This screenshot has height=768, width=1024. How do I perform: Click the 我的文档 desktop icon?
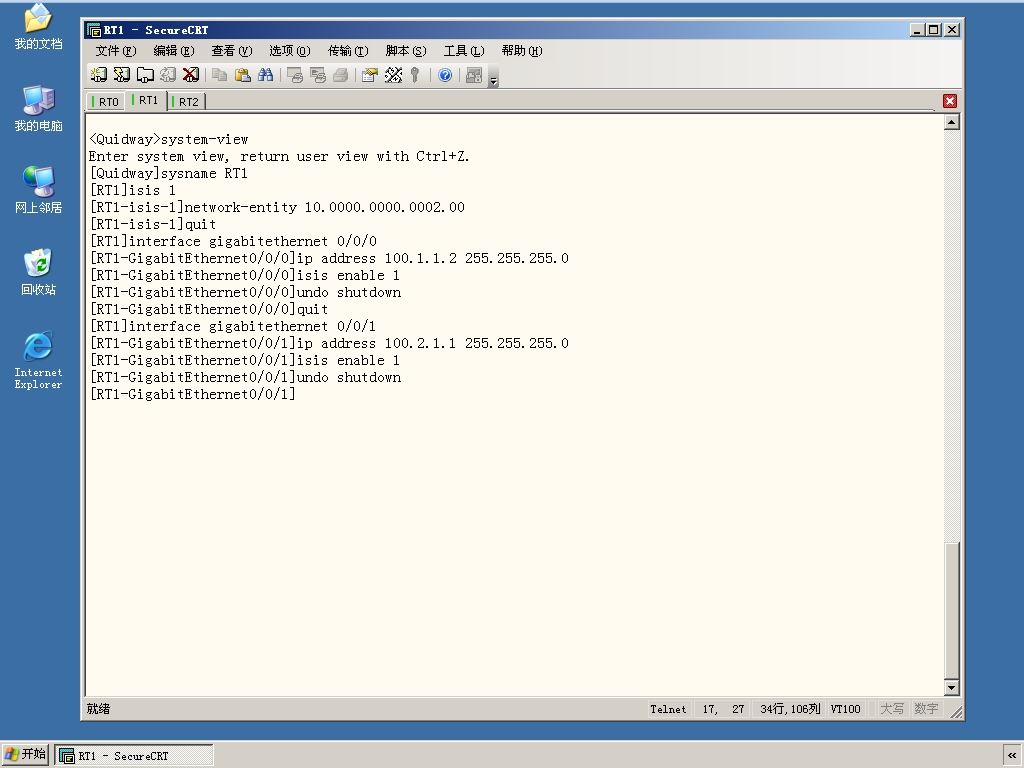[39, 27]
